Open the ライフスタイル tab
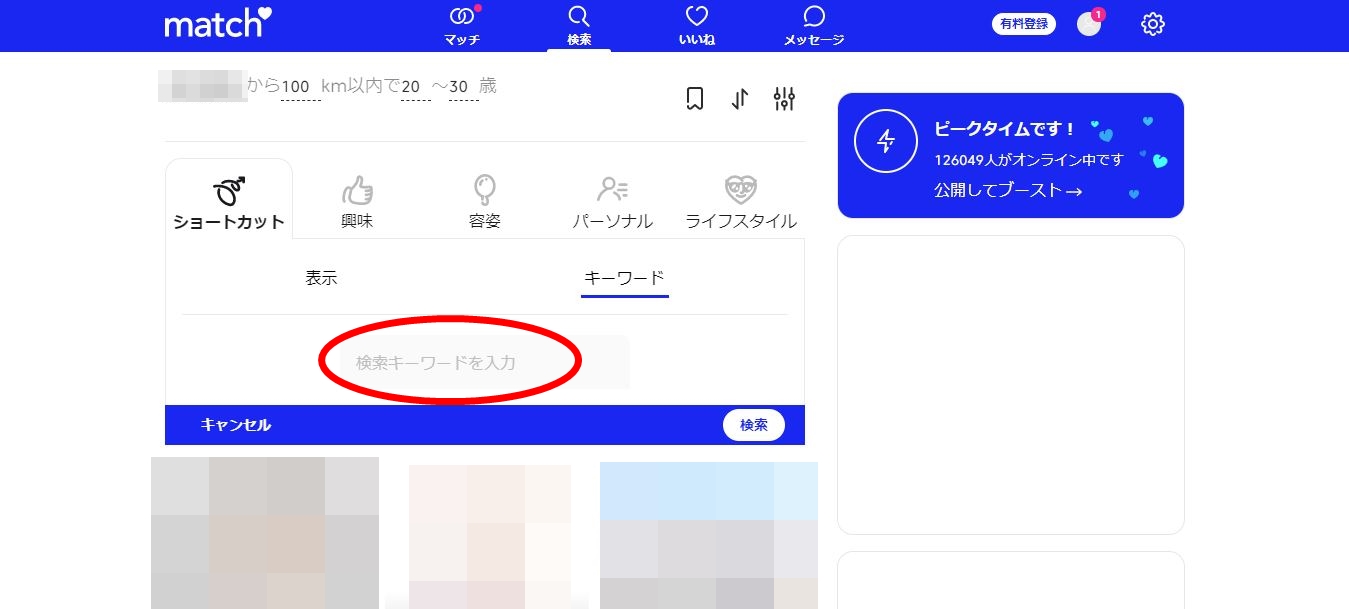Image resolution: width=1349 pixels, height=609 pixels. (741, 201)
